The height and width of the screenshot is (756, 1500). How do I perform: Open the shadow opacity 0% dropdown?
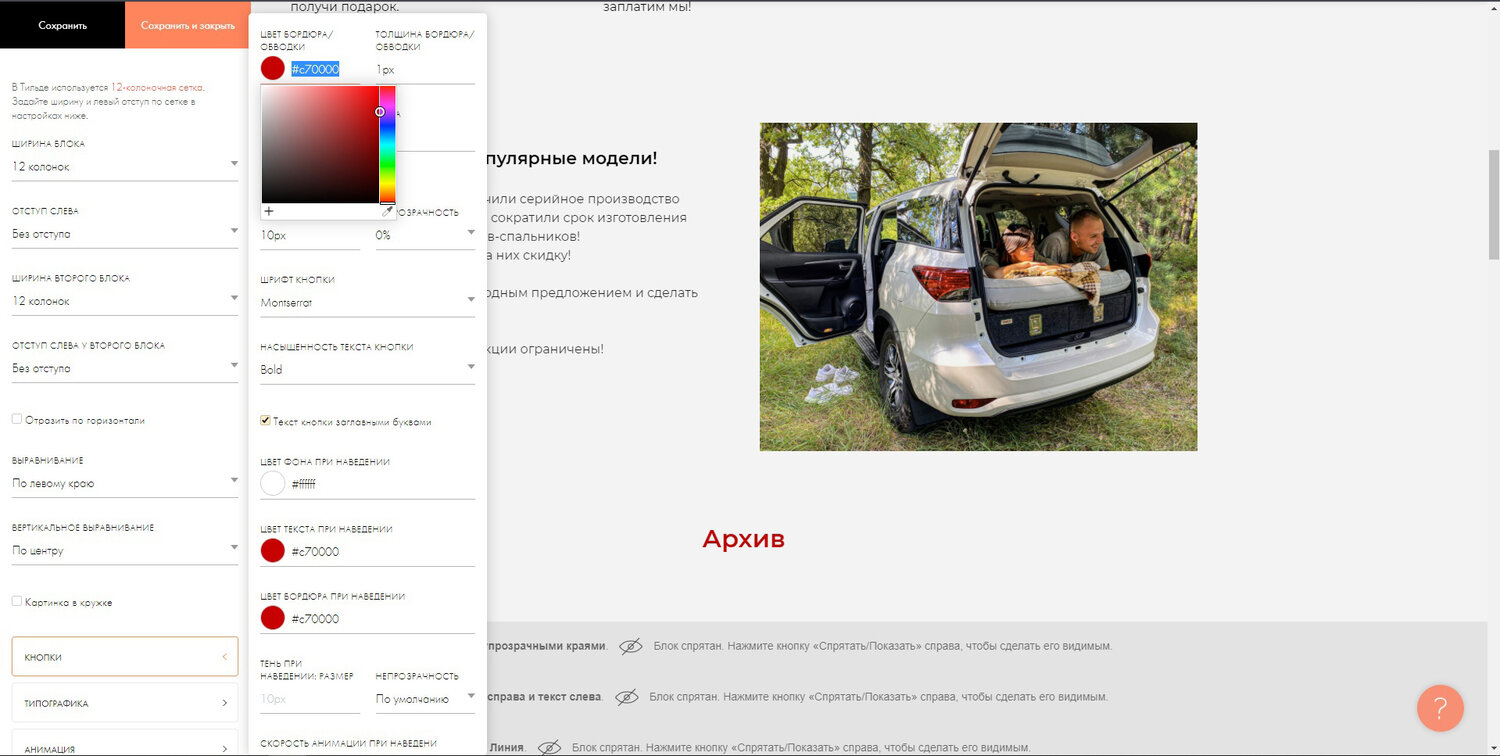425,235
